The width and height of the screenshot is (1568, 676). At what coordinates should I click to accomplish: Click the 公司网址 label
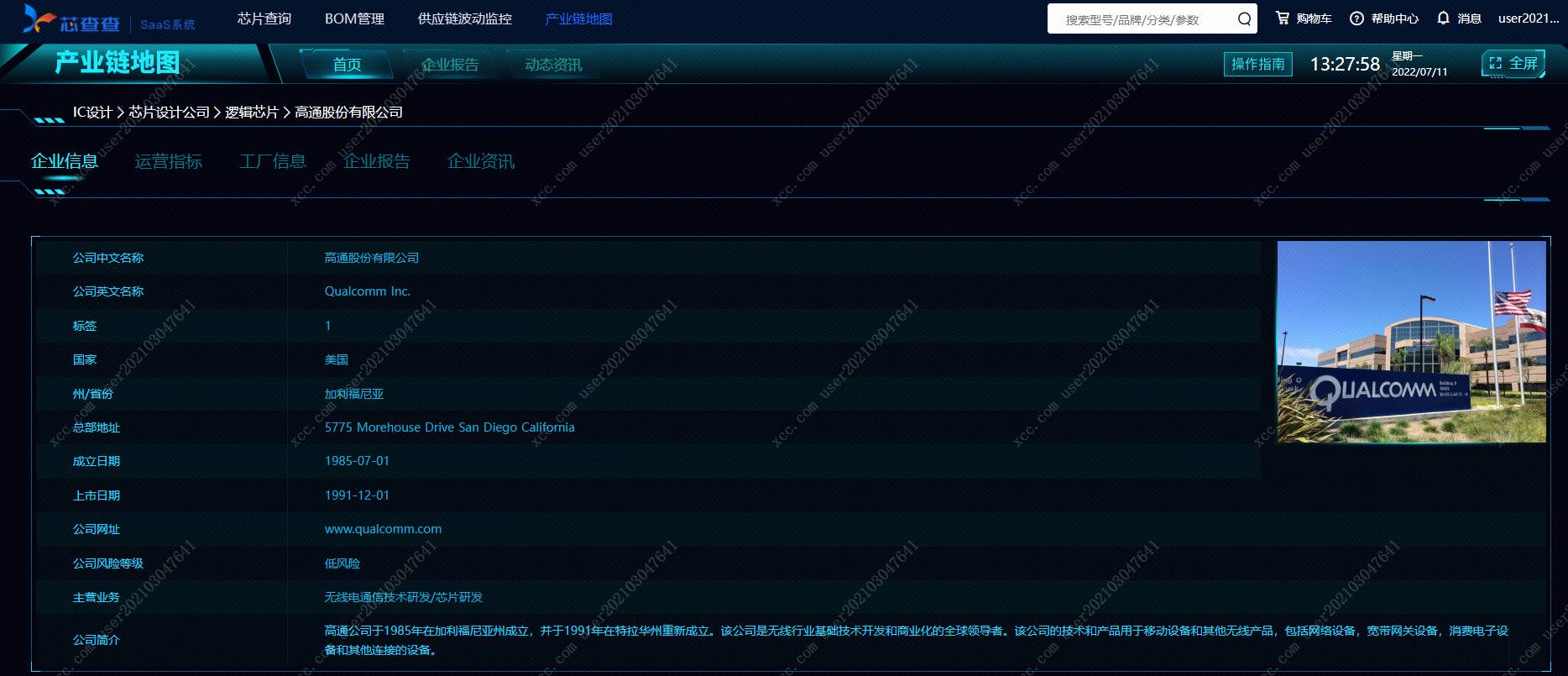[97, 529]
